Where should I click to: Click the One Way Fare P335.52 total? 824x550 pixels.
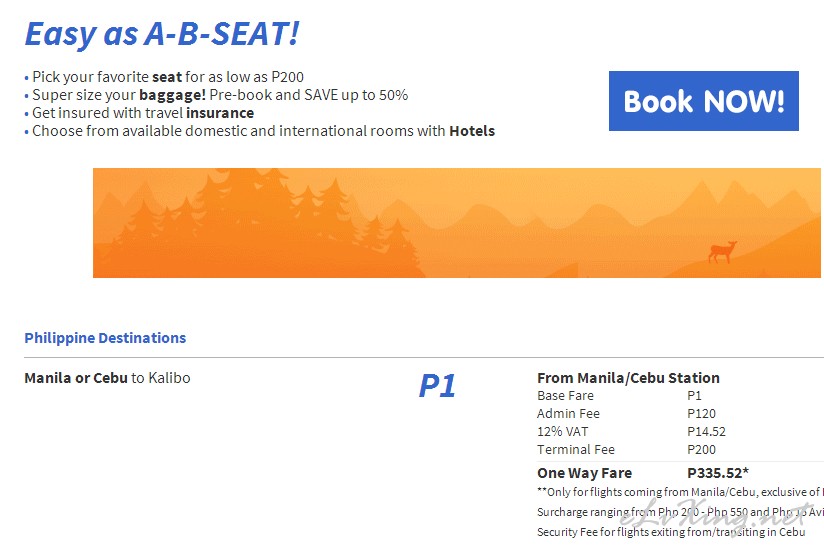[718, 473]
